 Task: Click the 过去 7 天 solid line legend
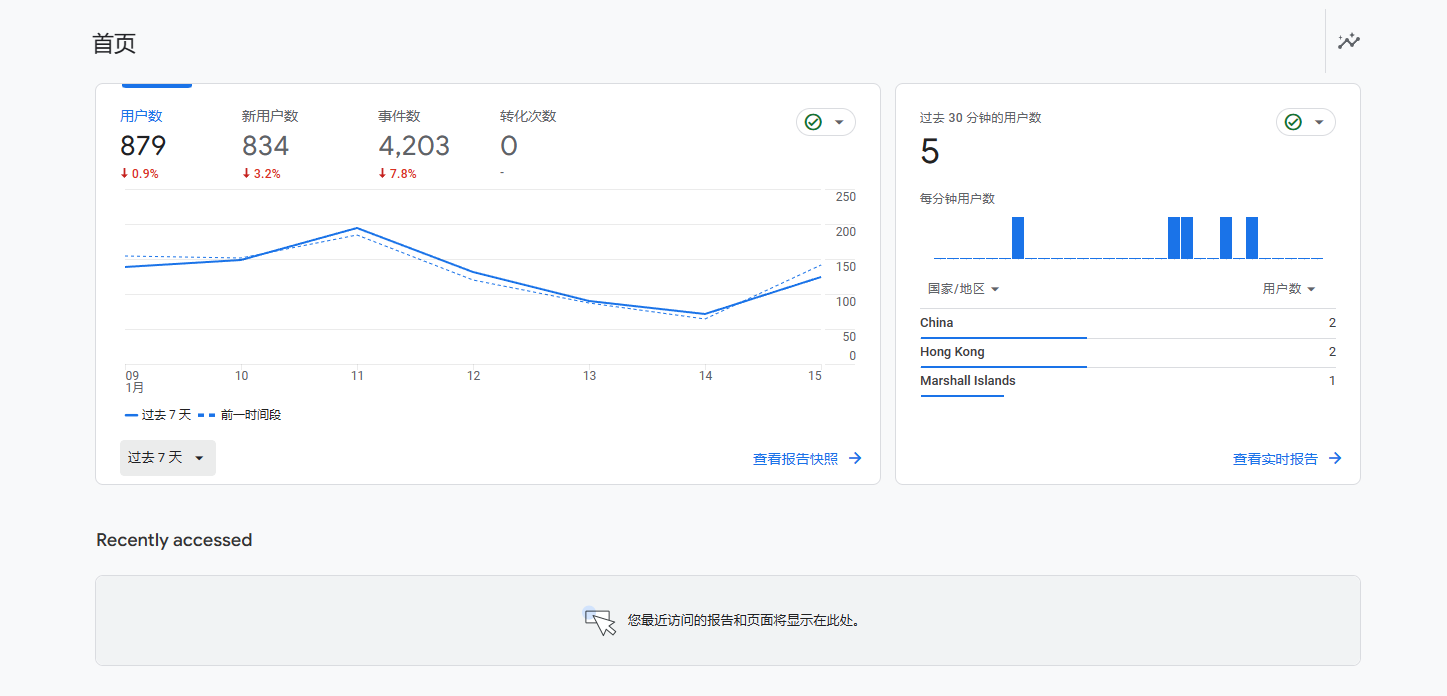[x=158, y=415]
